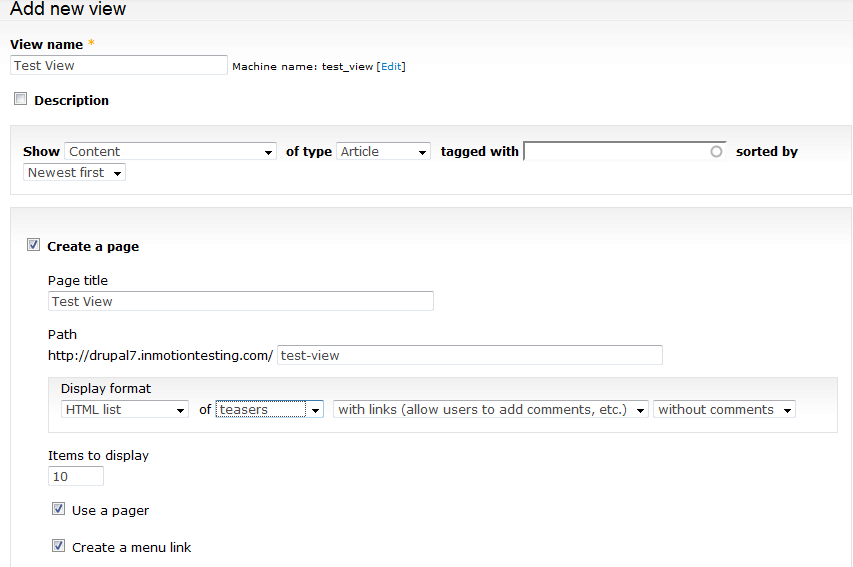The image size is (853, 567).
Task: Click the Create a page label
Action: pyautogui.click(x=93, y=246)
